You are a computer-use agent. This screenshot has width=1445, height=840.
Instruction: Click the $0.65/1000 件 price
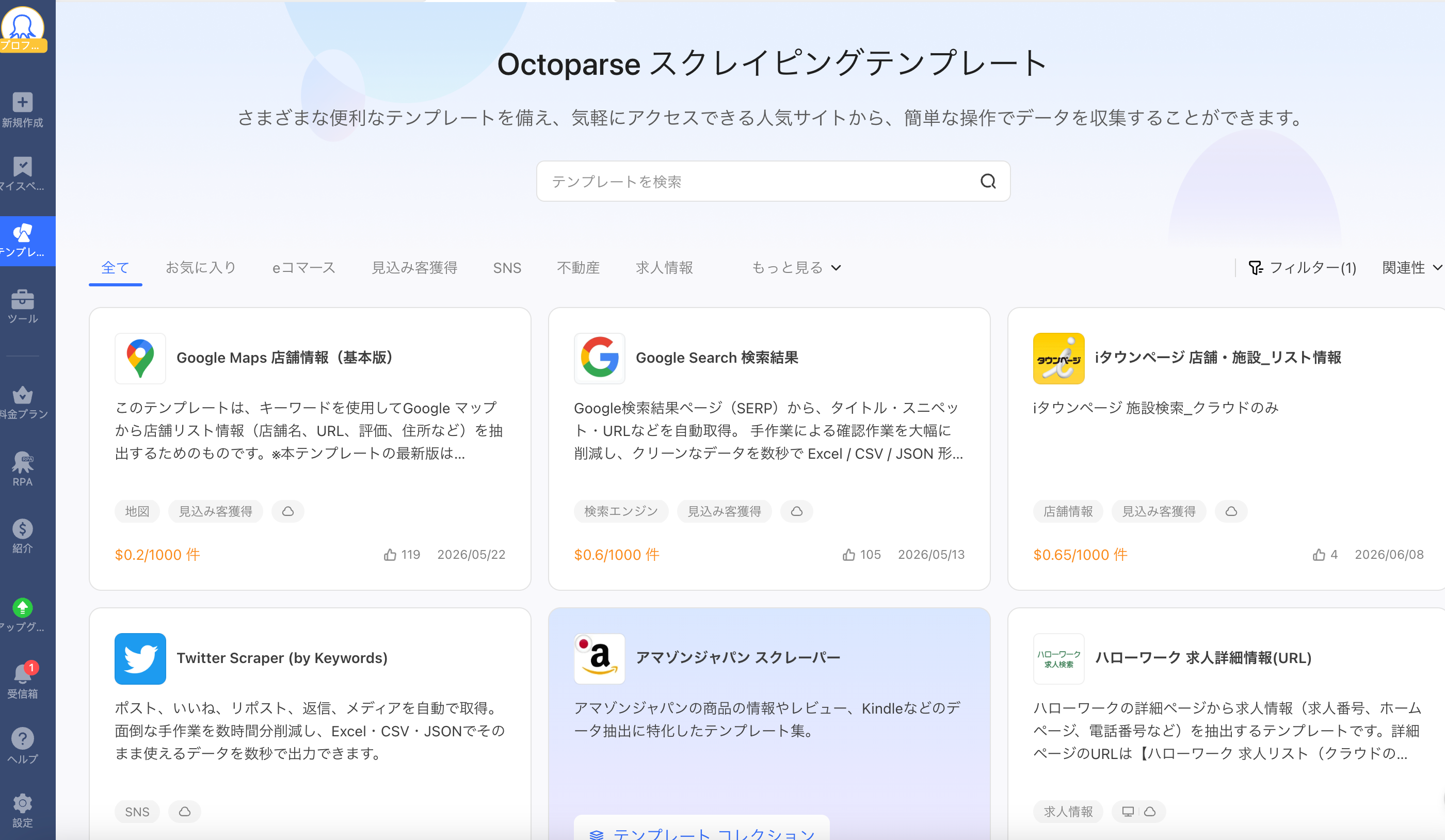coord(1080,555)
